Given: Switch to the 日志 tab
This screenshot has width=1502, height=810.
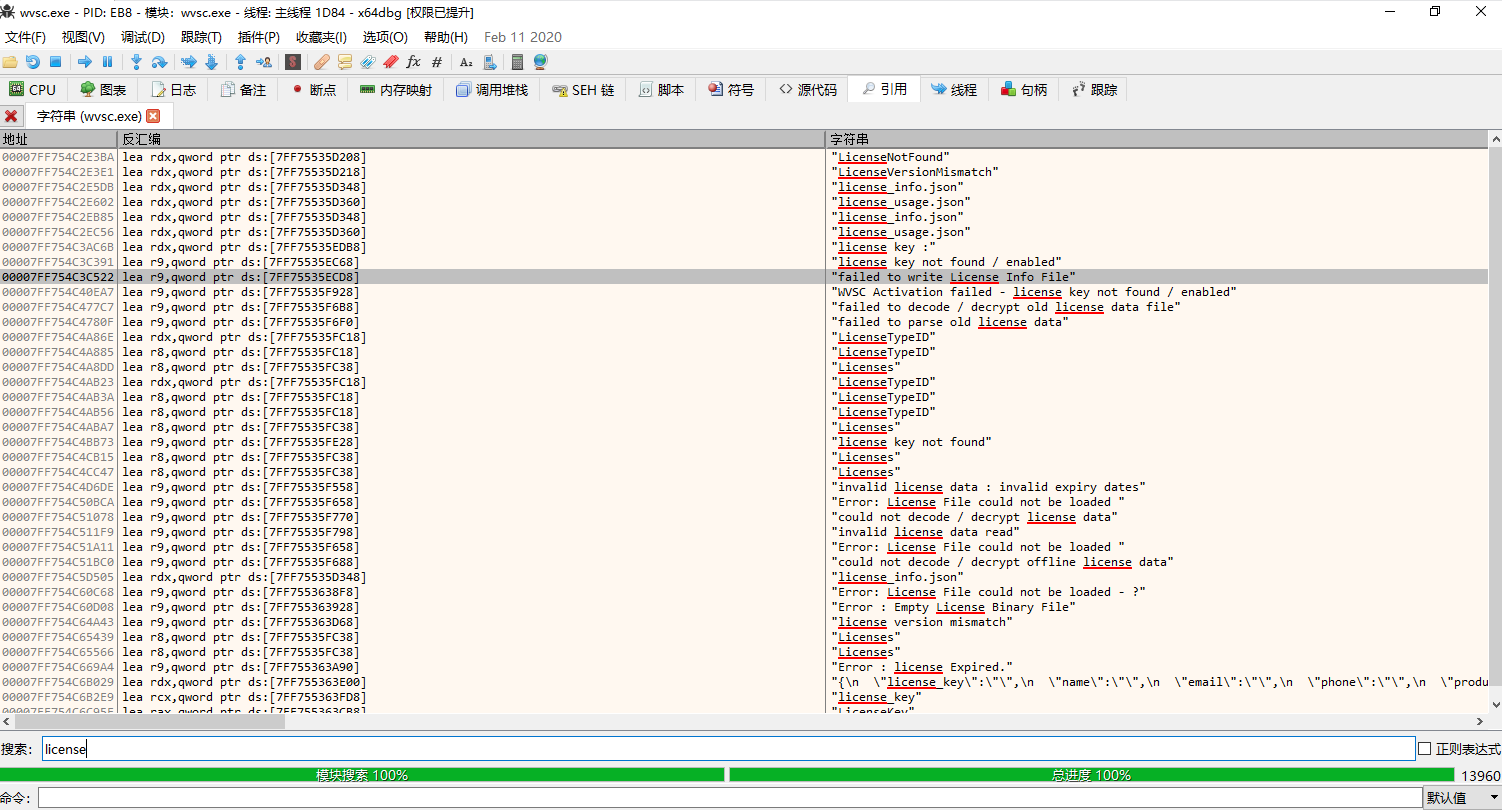Looking at the screenshot, I should coord(173,89).
